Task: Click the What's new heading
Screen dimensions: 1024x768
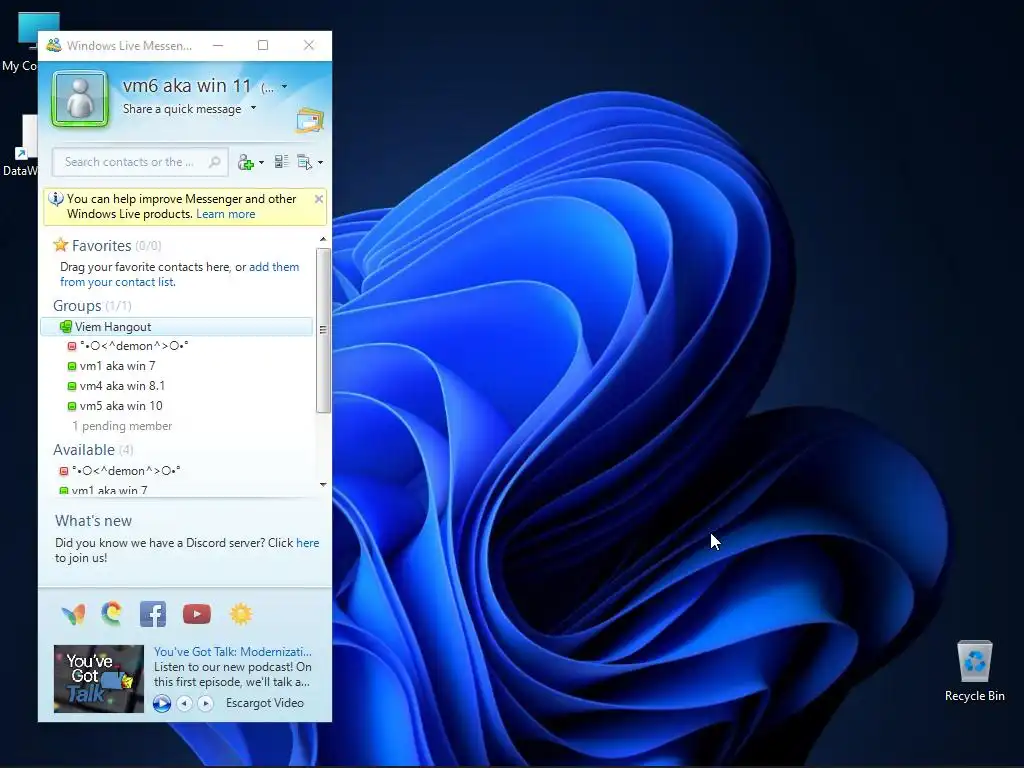Action: 93,520
